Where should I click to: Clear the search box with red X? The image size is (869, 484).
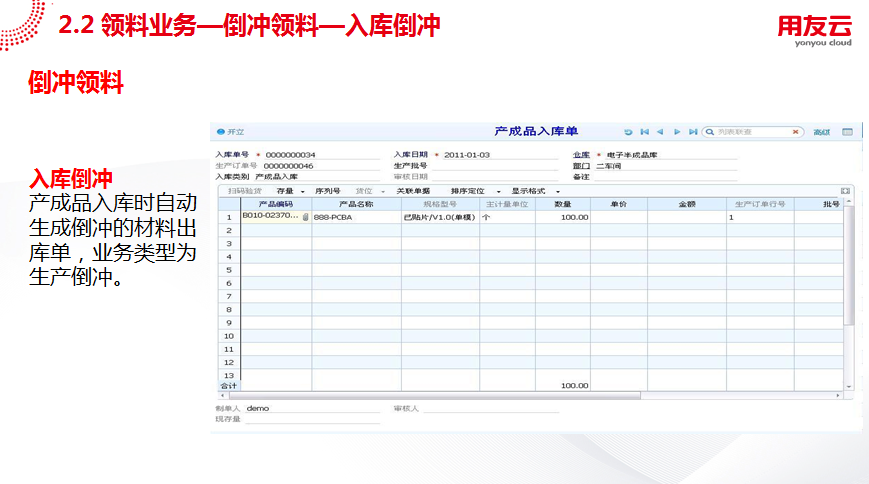tap(795, 132)
